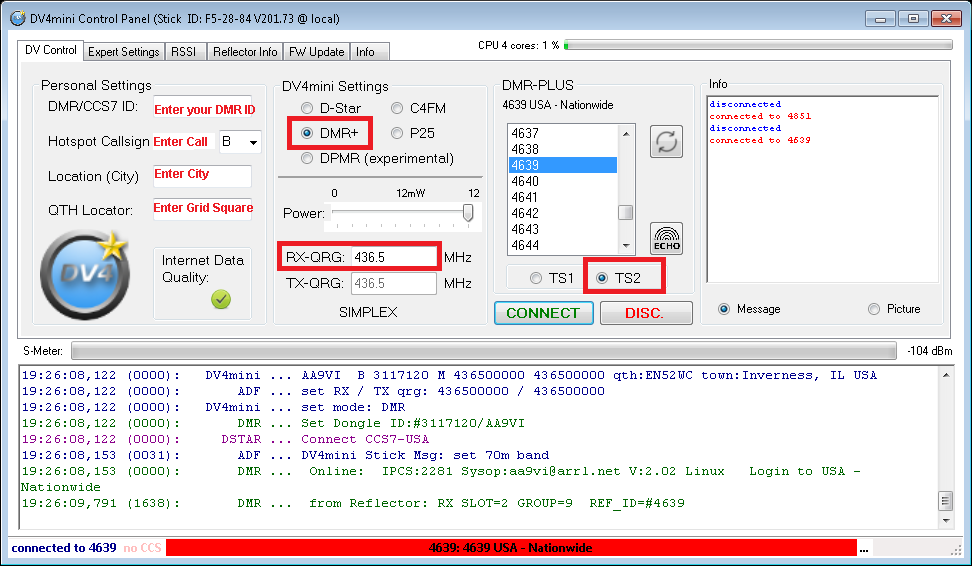Click log window scrollbar thumb

point(946,500)
